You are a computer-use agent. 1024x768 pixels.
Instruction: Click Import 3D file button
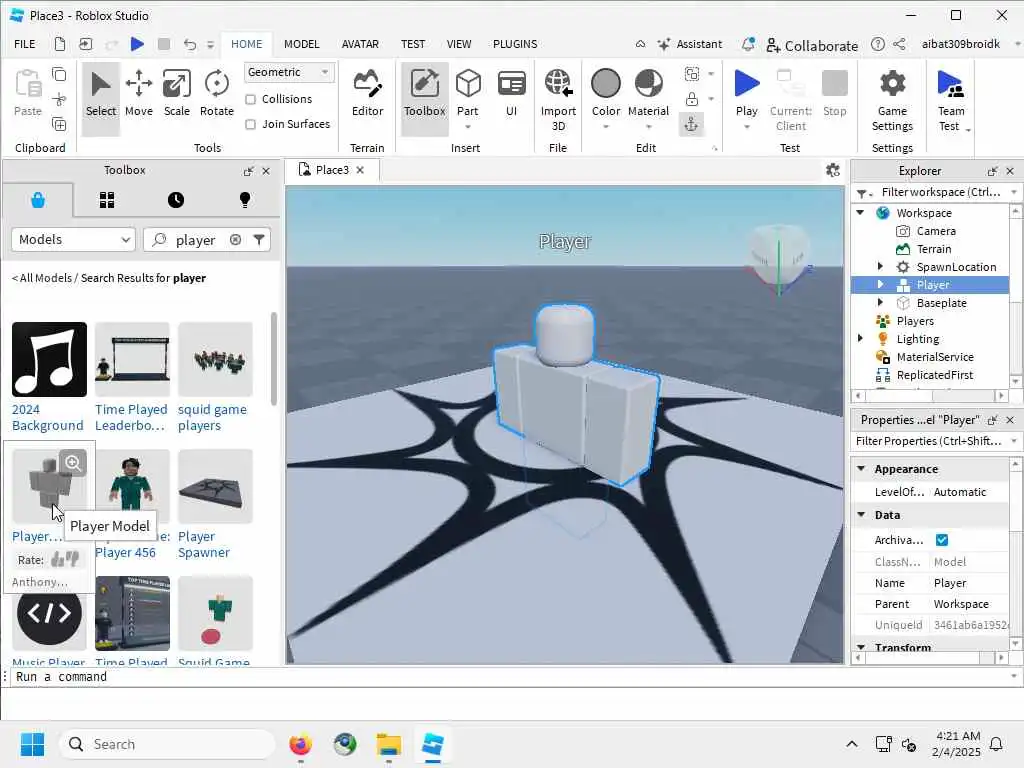click(558, 100)
